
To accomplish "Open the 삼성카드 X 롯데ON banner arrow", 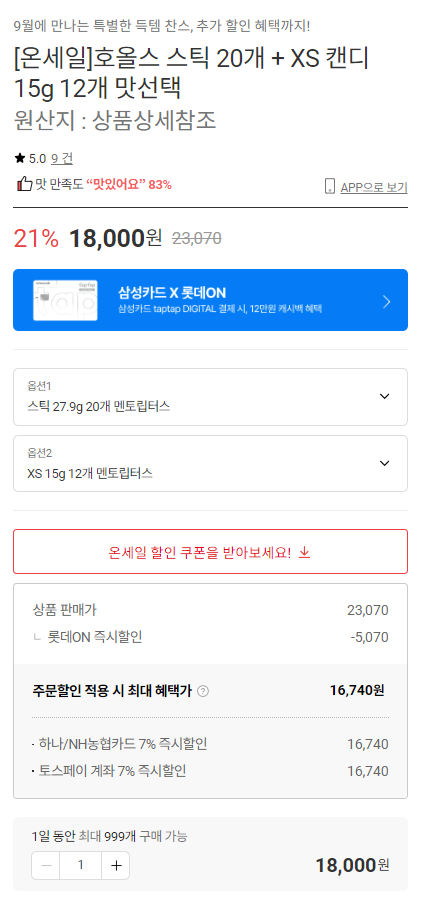I will (387, 301).
